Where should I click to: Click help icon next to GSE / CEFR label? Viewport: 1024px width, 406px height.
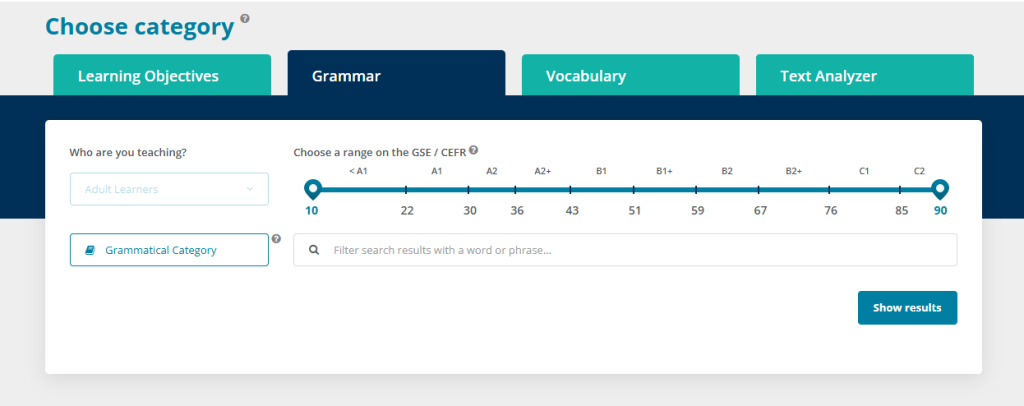[x=474, y=150]
